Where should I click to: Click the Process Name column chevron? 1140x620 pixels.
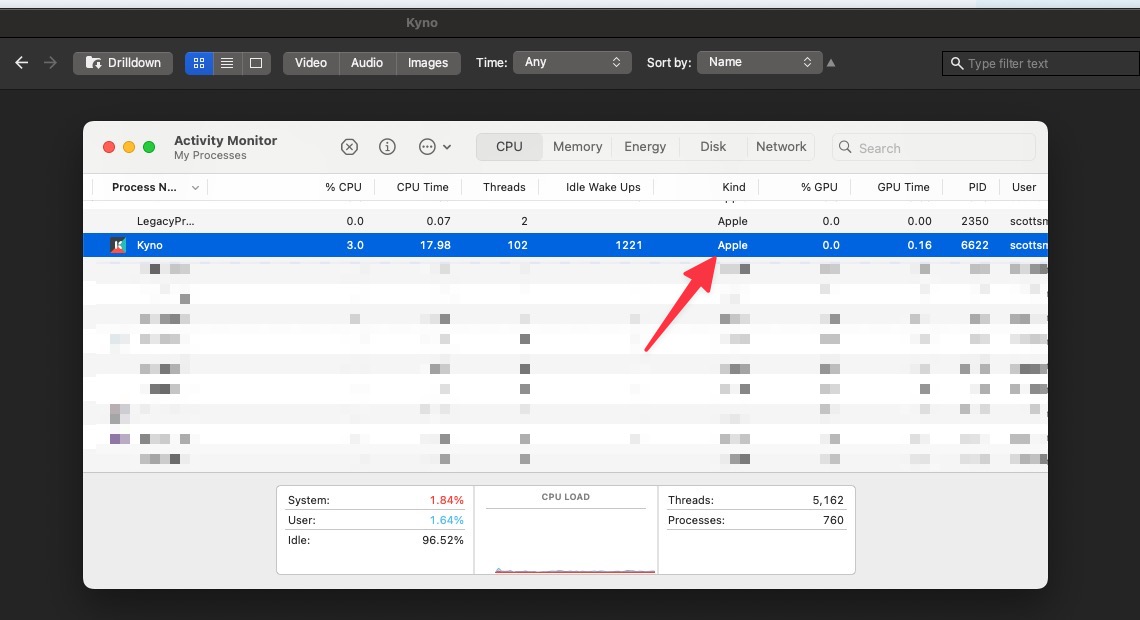pyautogui.click(x=195, y=188)
